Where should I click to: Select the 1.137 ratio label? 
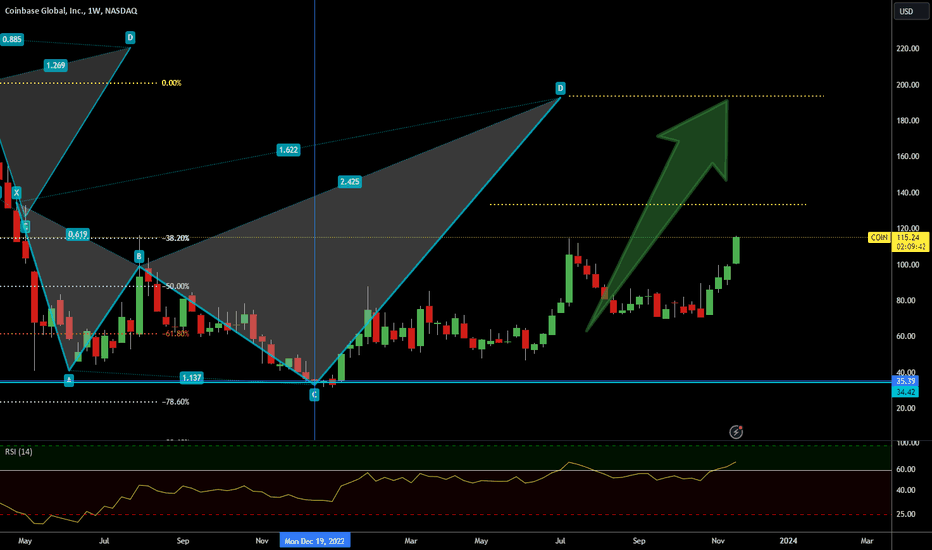coord(191,378)
